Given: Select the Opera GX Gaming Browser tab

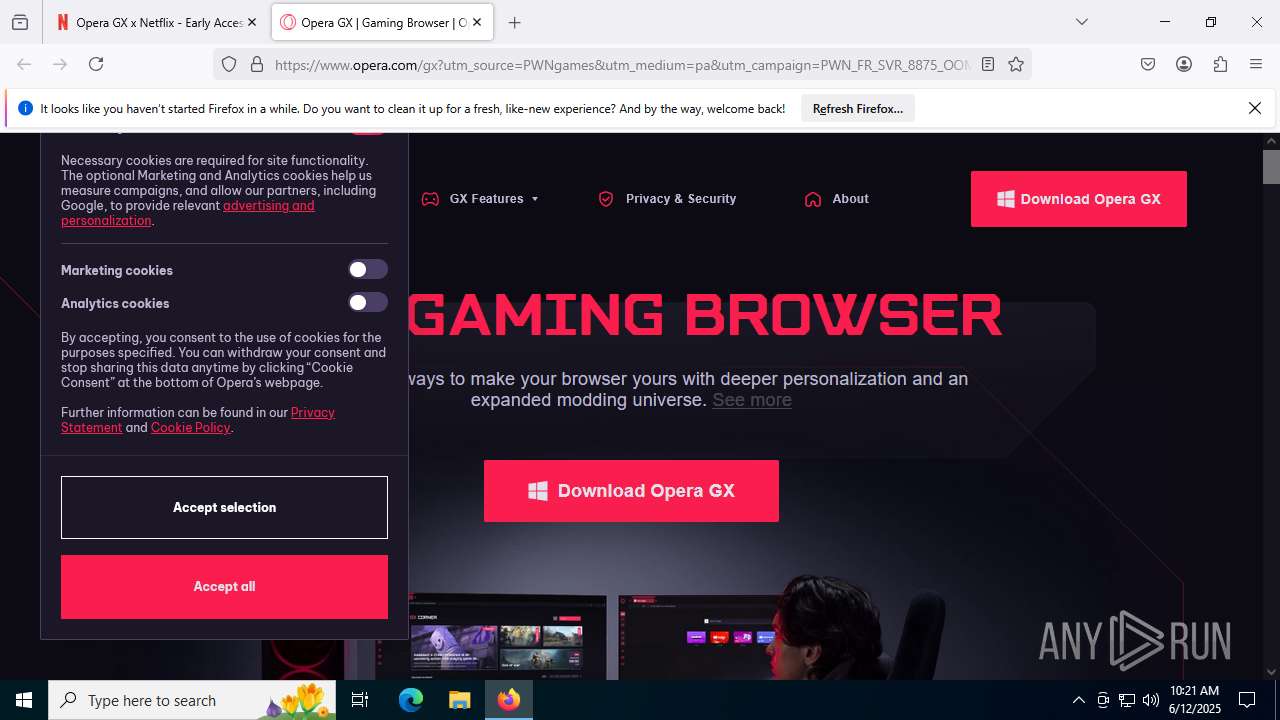Looking at the screenshot, I should click(382, 22).
